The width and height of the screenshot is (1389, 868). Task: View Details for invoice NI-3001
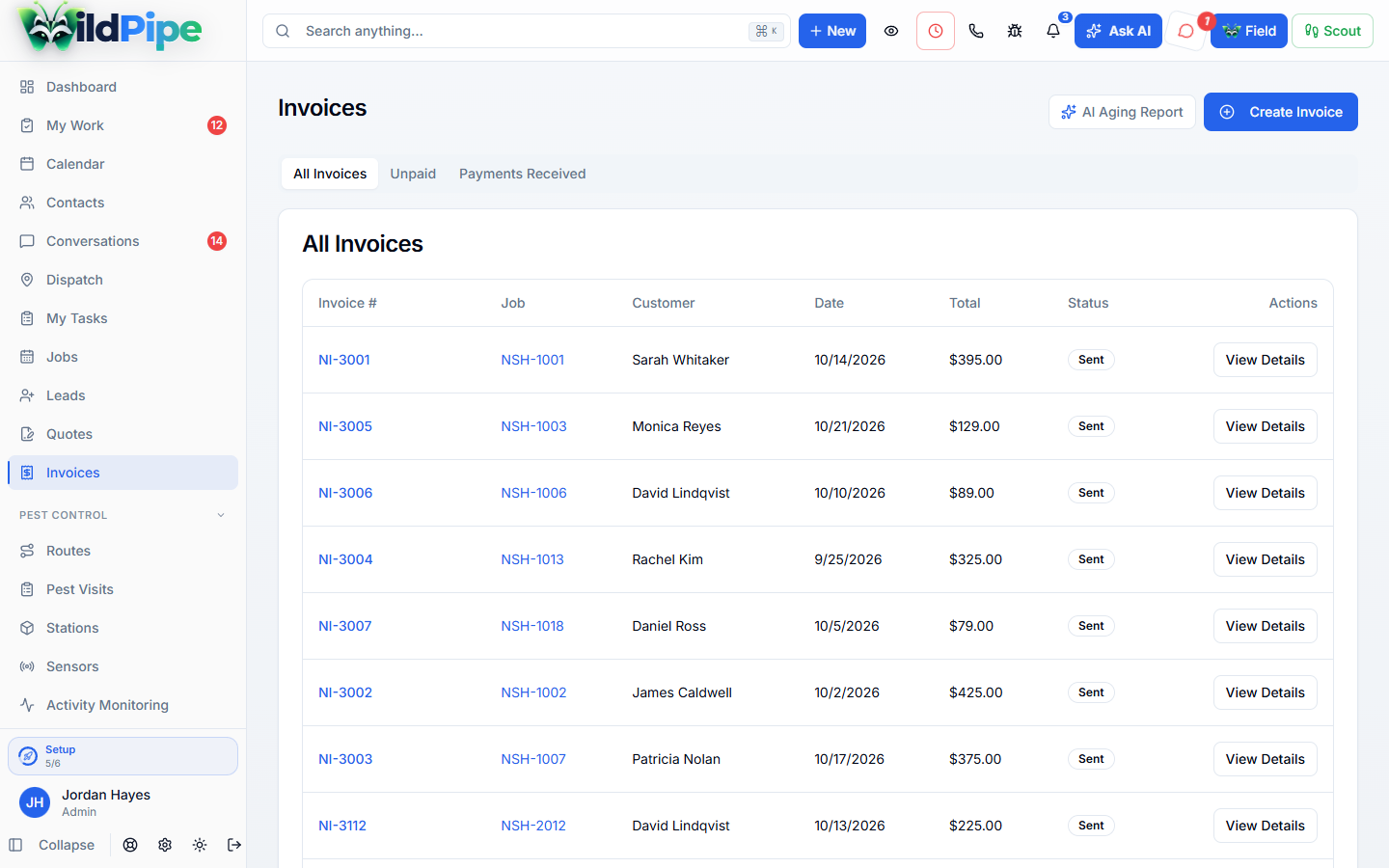tap(1266, 360)
